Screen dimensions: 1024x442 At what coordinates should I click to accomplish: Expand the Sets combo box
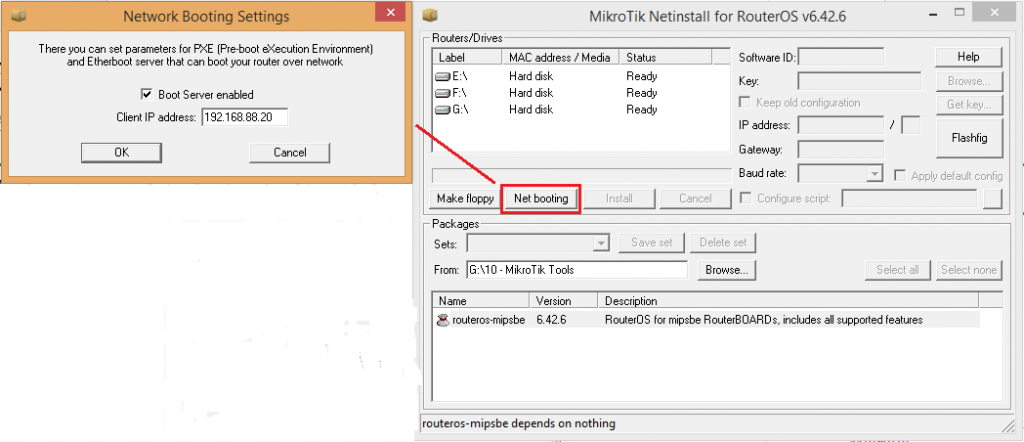600,243
